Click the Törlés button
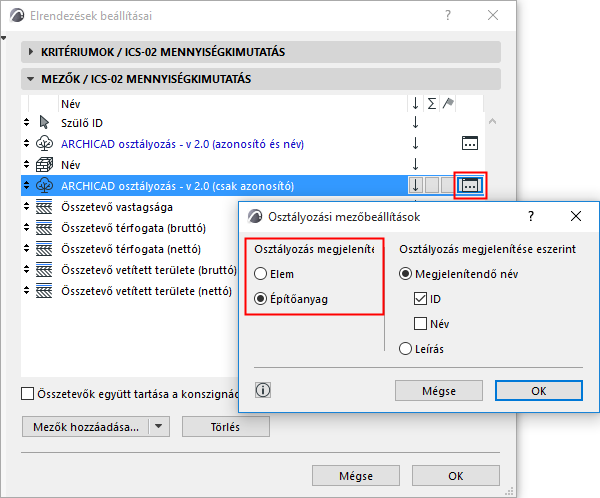The width and height of the screenshot is (600, 498). pyautogui.click(x=226, y=426)
